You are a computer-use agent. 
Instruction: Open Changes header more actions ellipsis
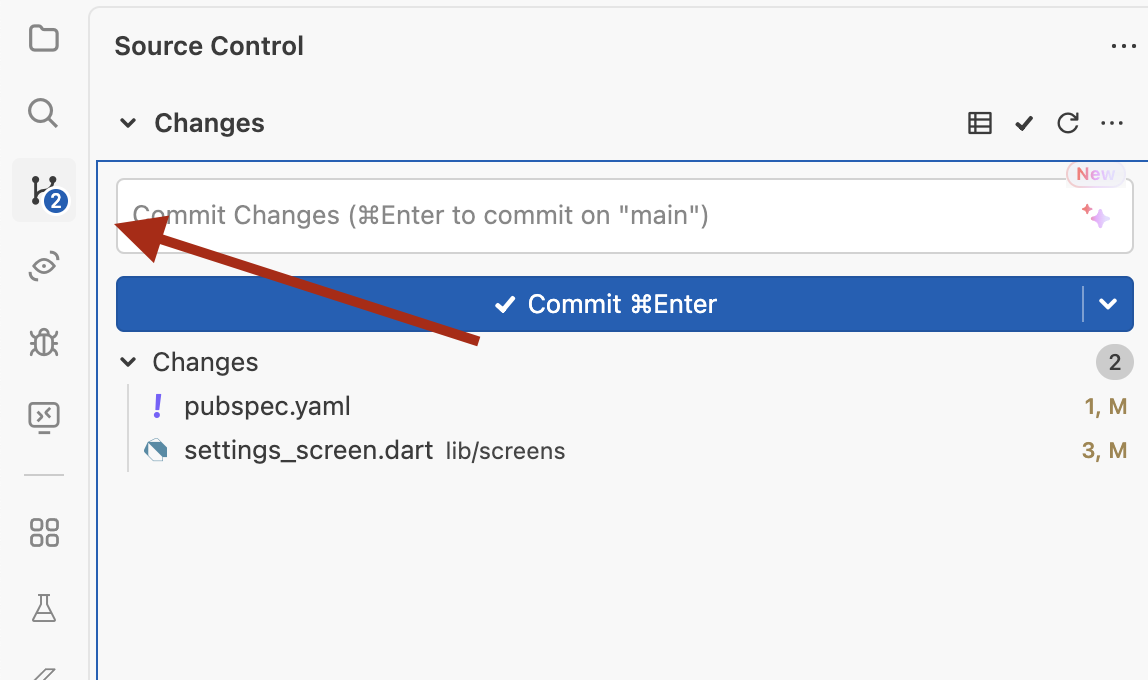pyautogui.click(x=1112, y=123)
